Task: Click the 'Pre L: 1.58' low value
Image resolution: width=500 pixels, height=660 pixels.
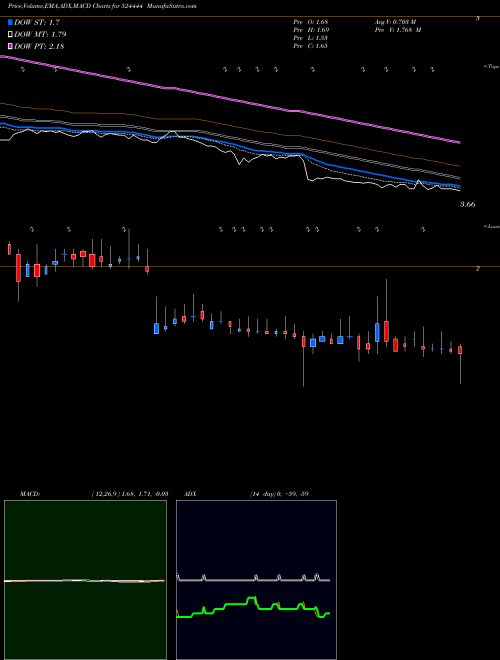Action: (x=311, y=38)
